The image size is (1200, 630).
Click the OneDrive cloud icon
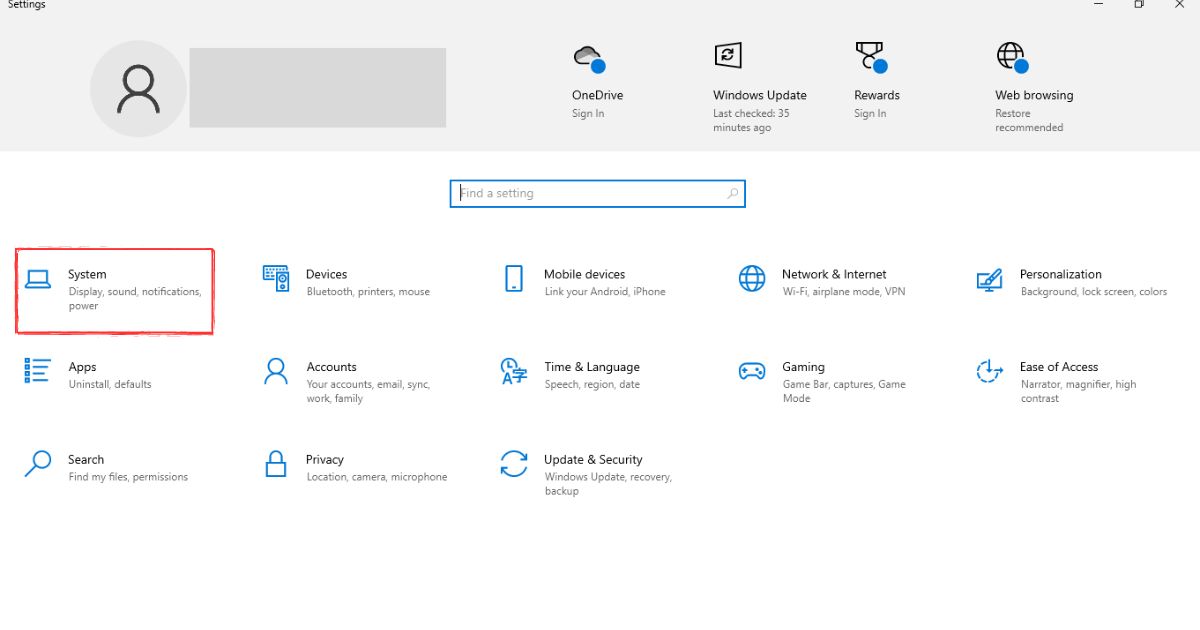[x=589, y=57]
